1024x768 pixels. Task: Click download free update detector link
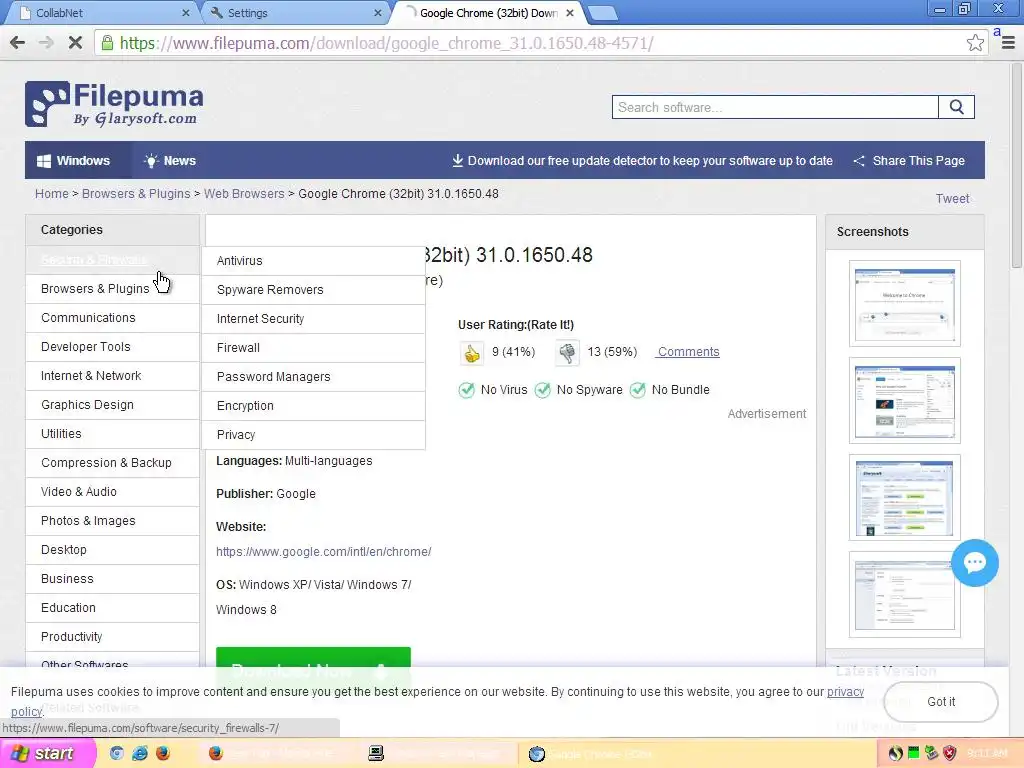pos(642,161)
